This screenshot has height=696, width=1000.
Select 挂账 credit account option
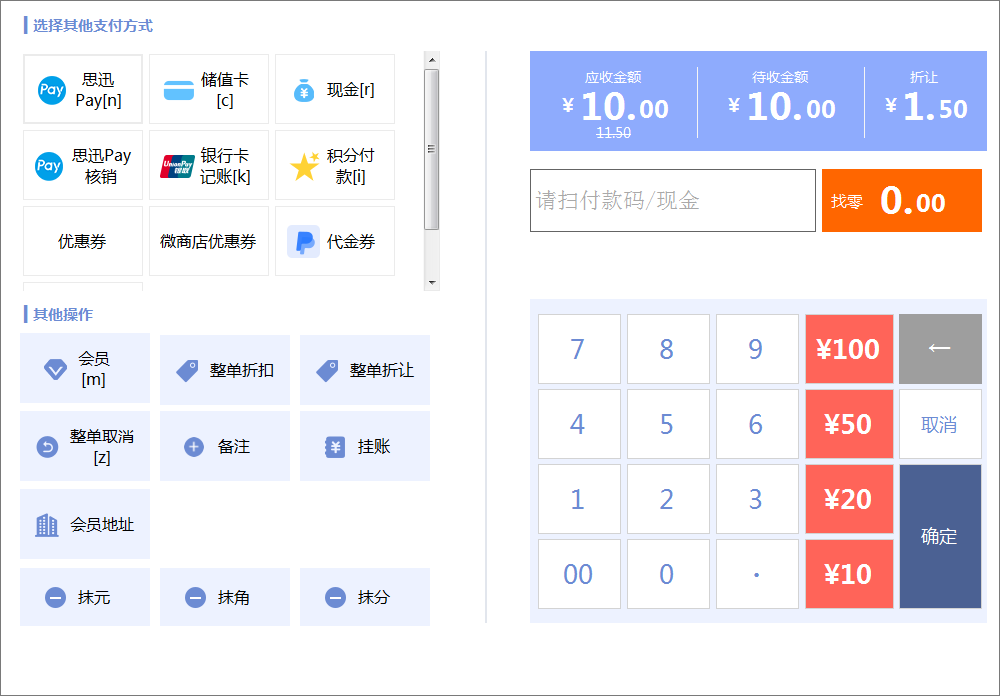(365, 446)
